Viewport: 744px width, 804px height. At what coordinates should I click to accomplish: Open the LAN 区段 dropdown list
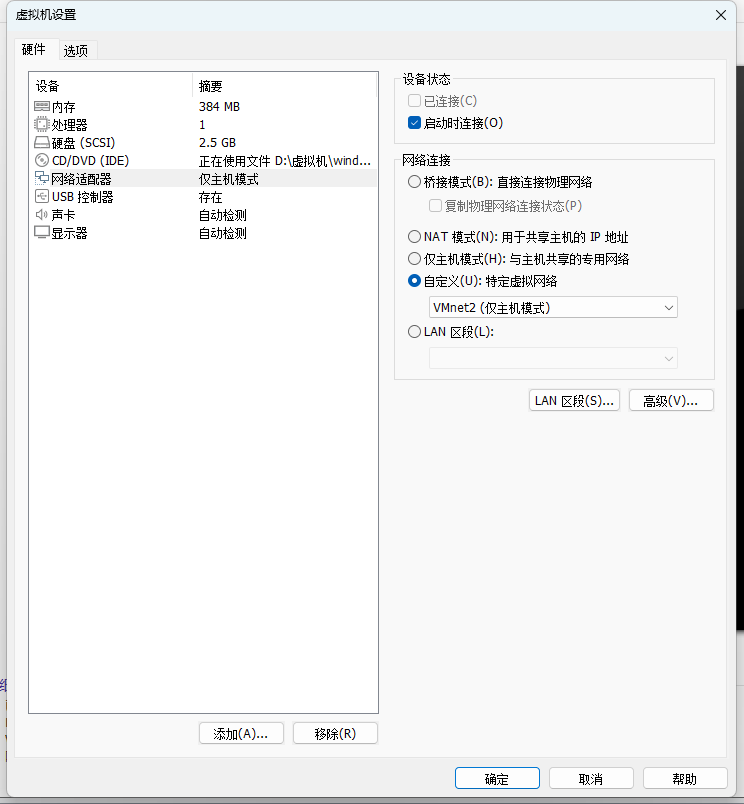click(553, 358)
